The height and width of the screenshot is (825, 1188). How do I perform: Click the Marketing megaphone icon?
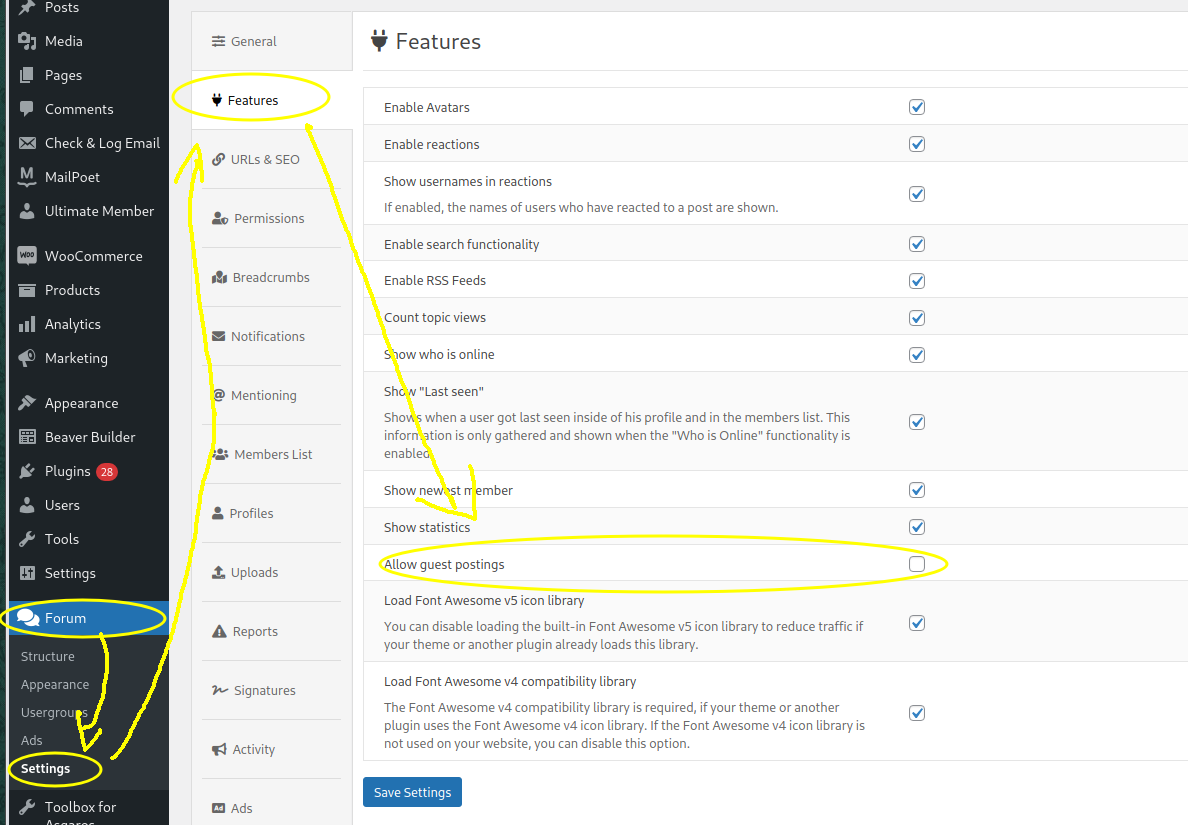27,358
